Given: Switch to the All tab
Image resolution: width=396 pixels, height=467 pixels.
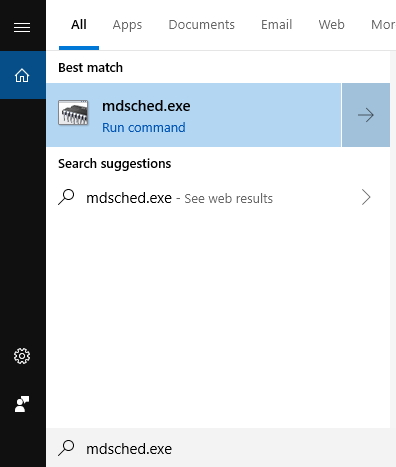Looking at the screenshot, I should tap(79, 25).
